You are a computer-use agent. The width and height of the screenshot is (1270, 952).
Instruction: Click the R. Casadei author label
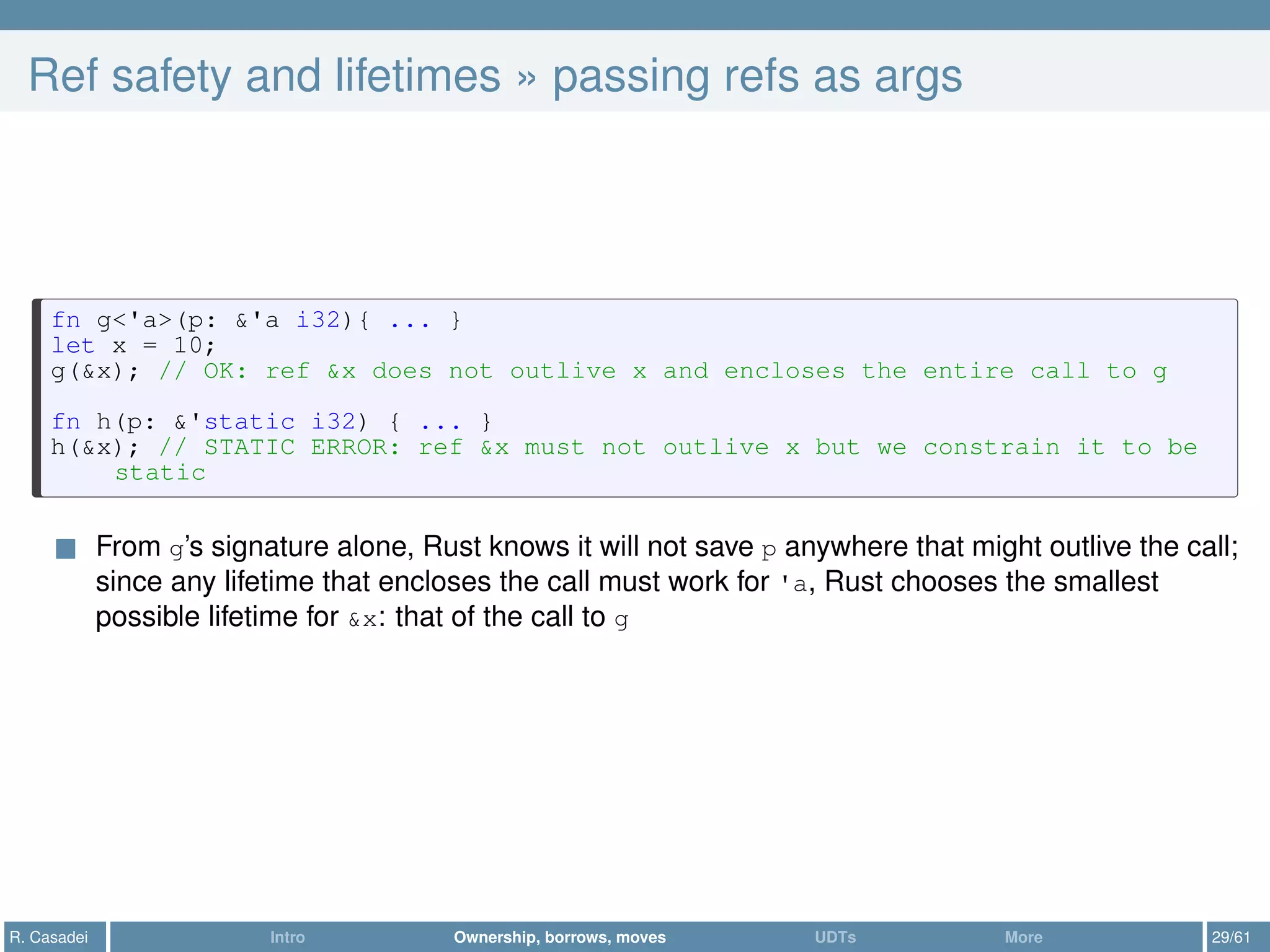(49, 937)
